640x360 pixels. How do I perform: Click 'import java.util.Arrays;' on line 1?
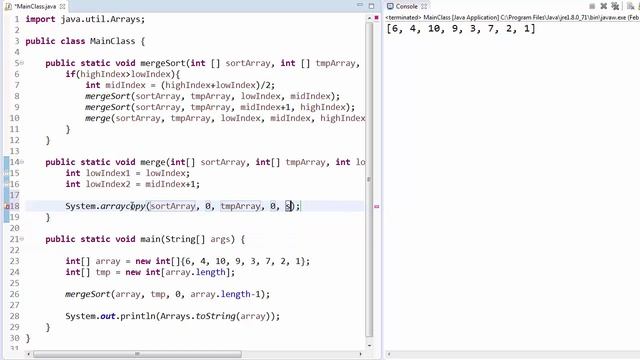[85, 19]
